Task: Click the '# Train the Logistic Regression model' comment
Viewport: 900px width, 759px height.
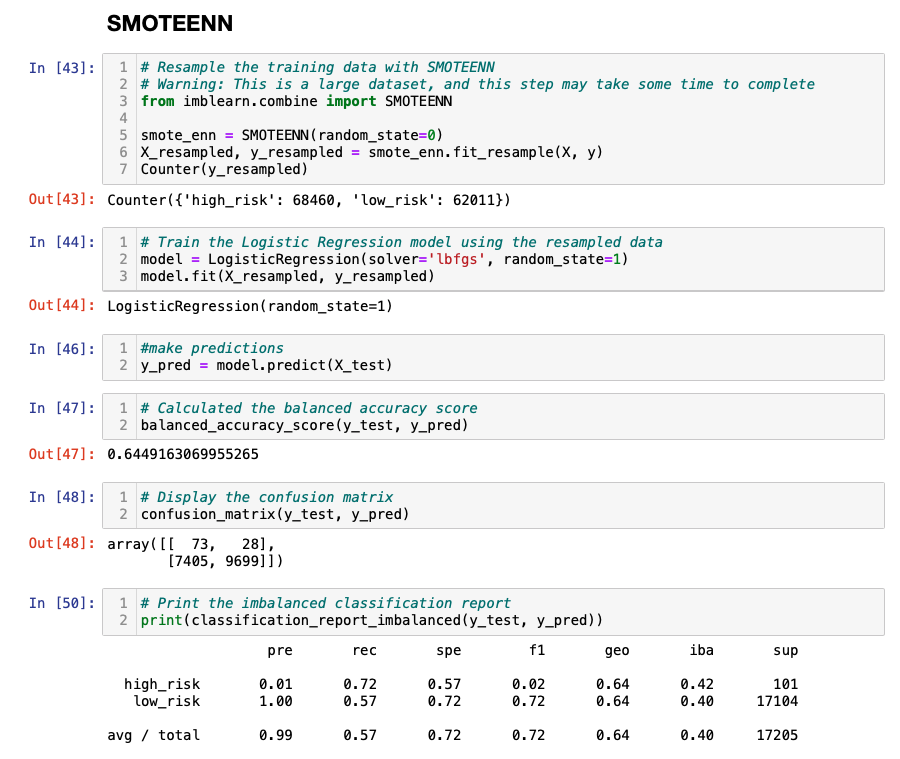Action: [x=402, y=242]
